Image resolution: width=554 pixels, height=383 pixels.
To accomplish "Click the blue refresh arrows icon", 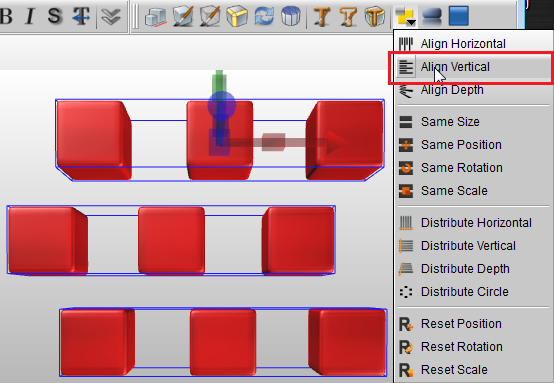I will (264, 16).
